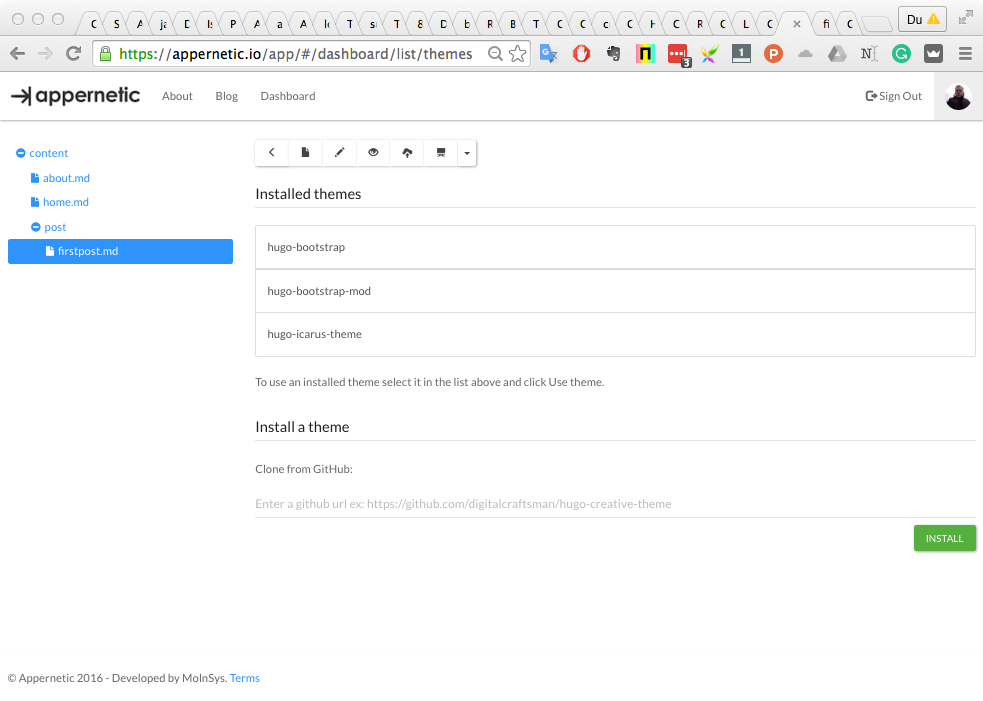Click the red extension with the 3 badge

678,55
